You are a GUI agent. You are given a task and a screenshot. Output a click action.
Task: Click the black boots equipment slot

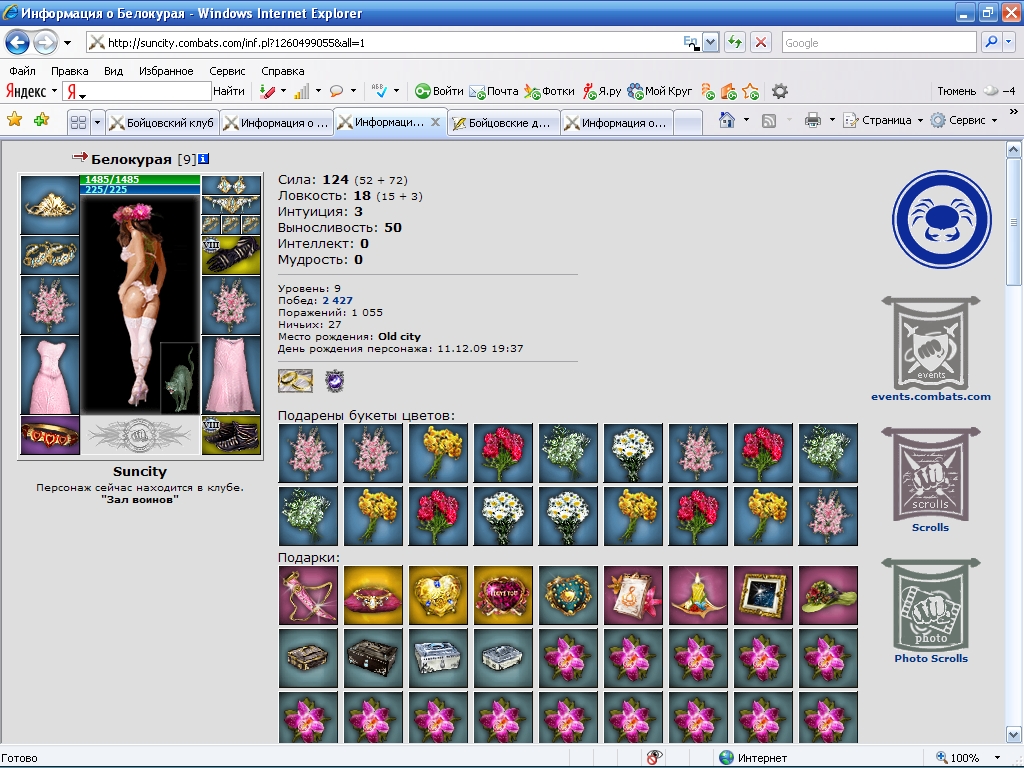tap(231, 435)
